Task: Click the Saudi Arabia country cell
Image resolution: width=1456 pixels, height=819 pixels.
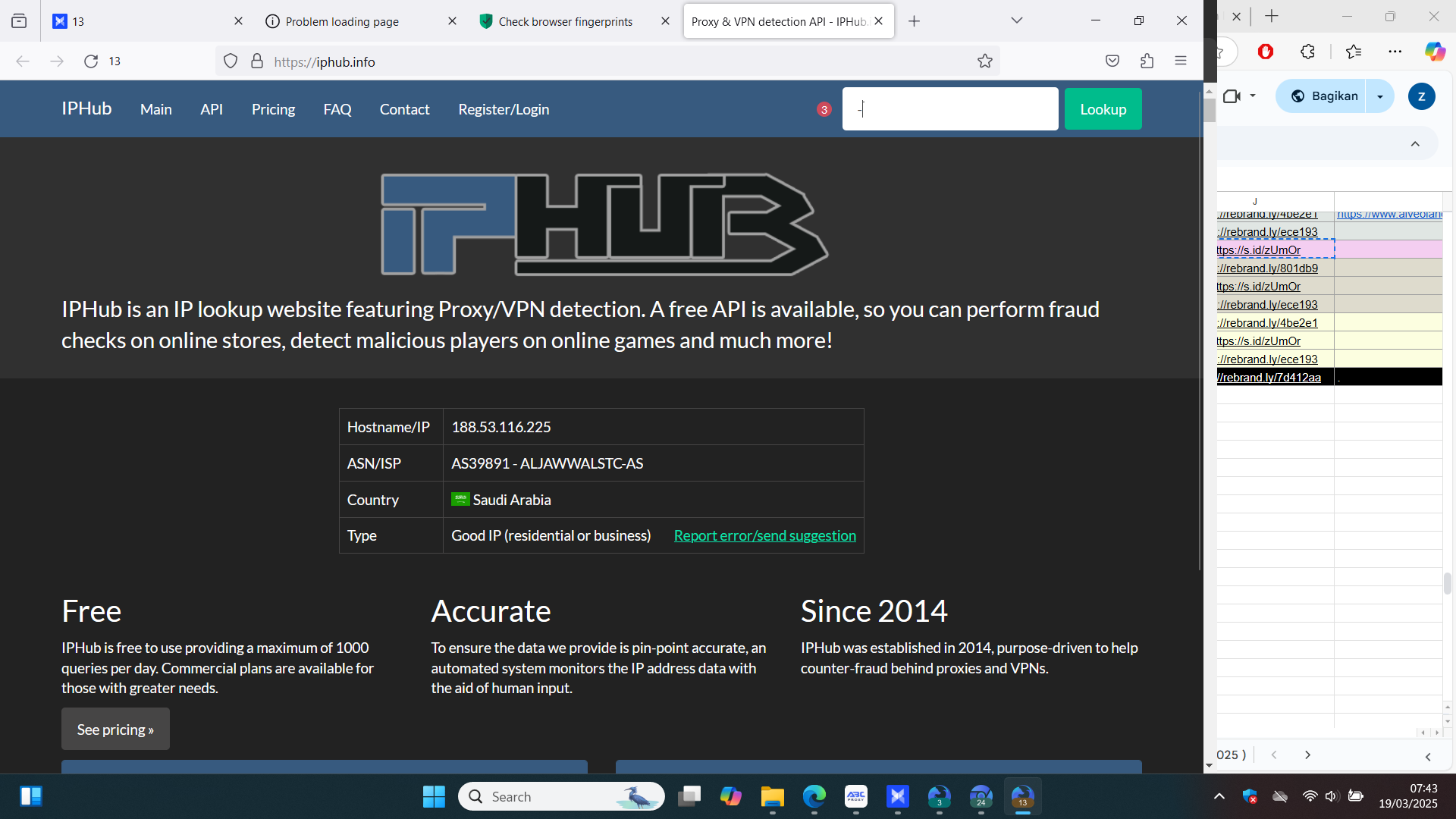Action: (653, 500)
